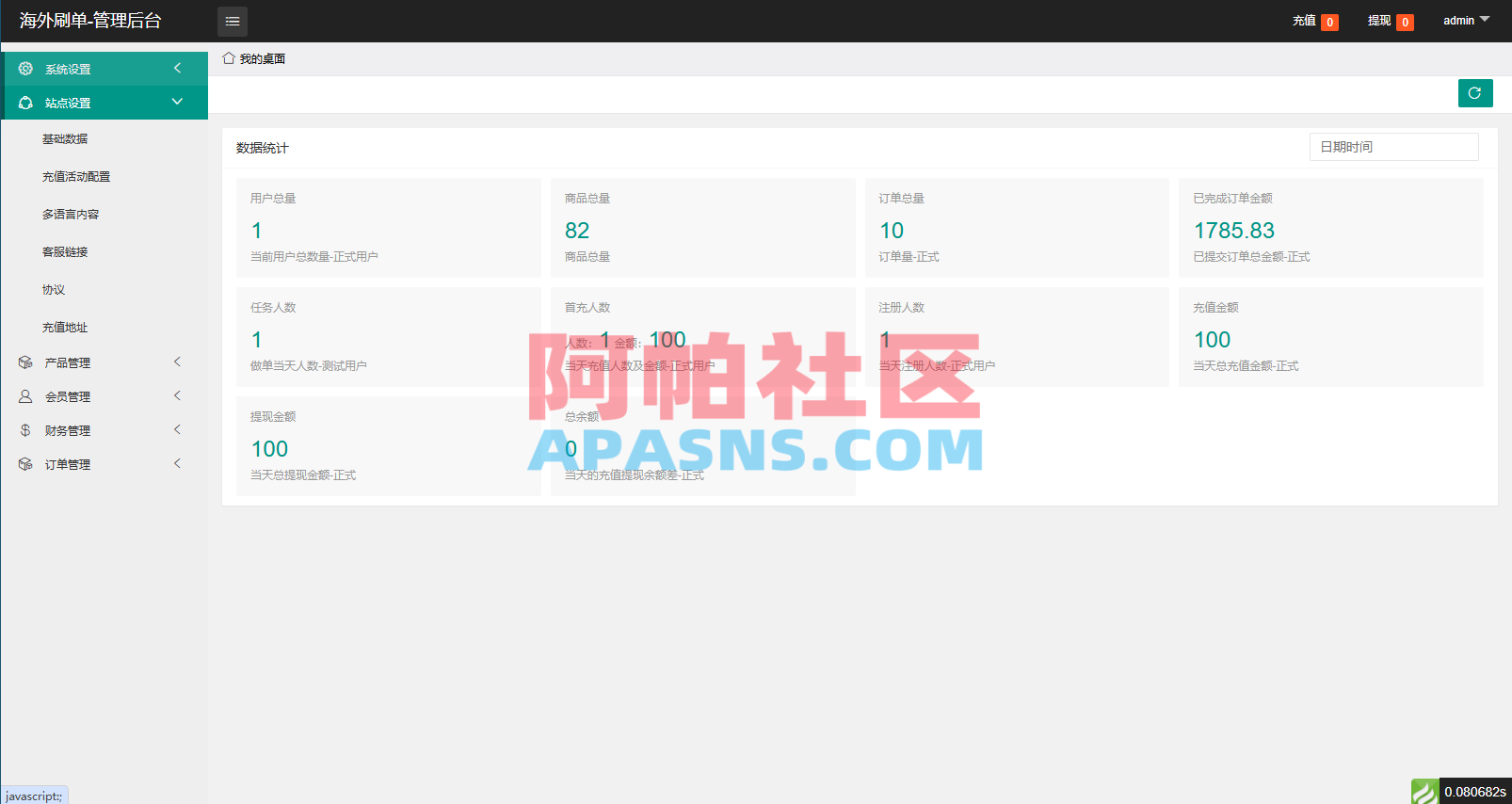The width and height of the screenshot is (1512, 804).
Task: Expand the 财务管理 chevron
Action: click(177, 429)
